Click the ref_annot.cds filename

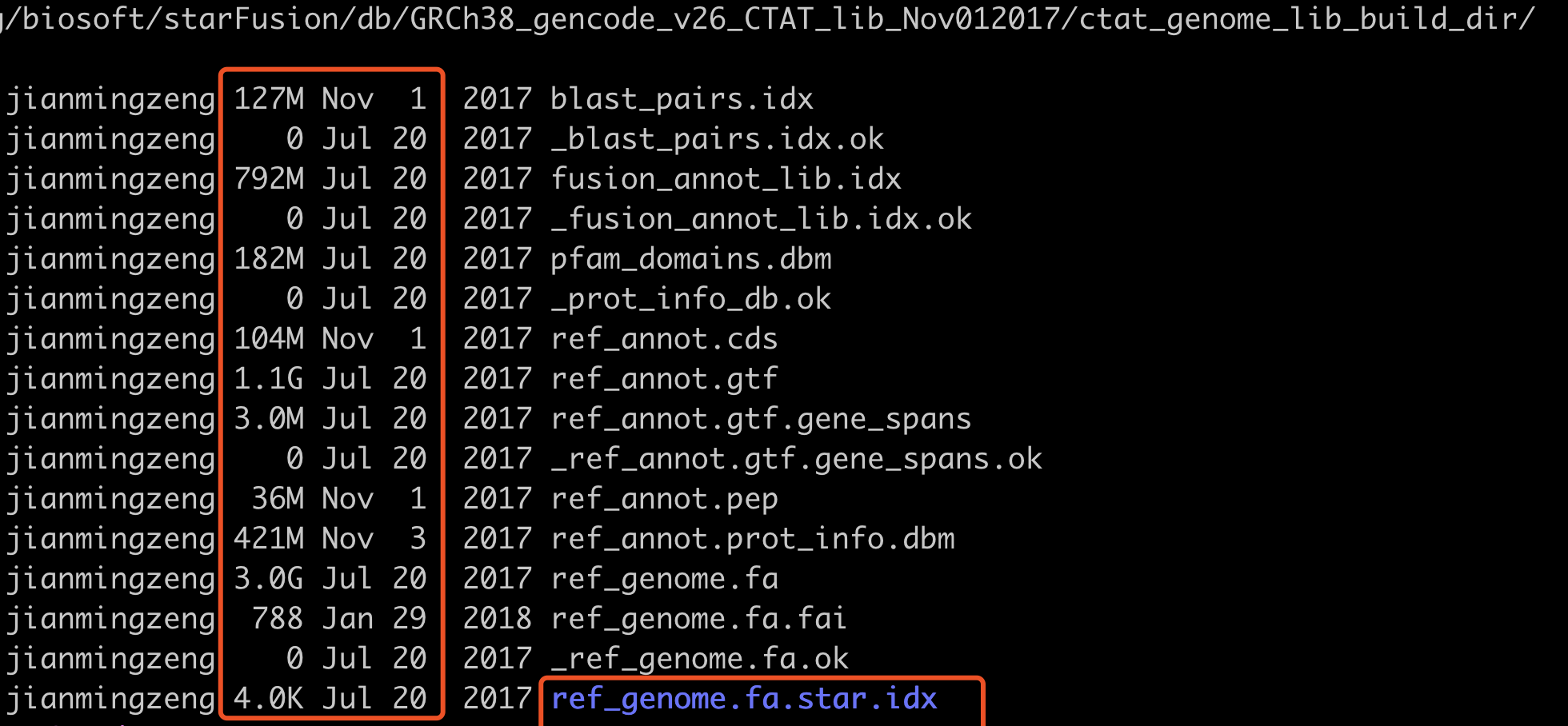664,339
